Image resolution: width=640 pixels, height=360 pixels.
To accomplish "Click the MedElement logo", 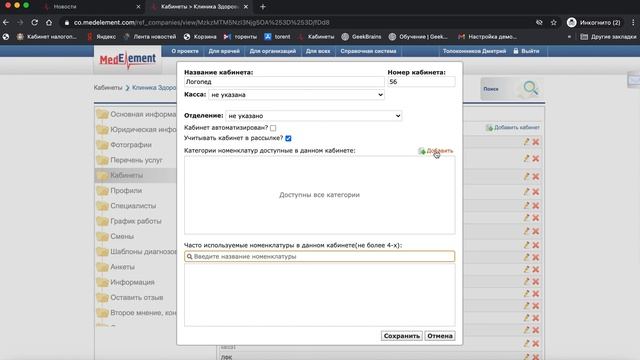I will click(x=128, y=60).
